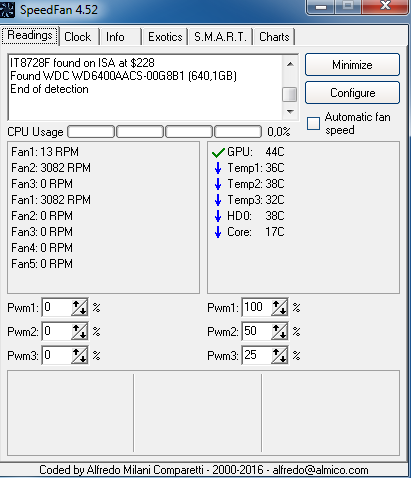The height and width of the screenshot is (478, 413).
Task: Click the 'End of detection' log line
Action: [49, 89]
